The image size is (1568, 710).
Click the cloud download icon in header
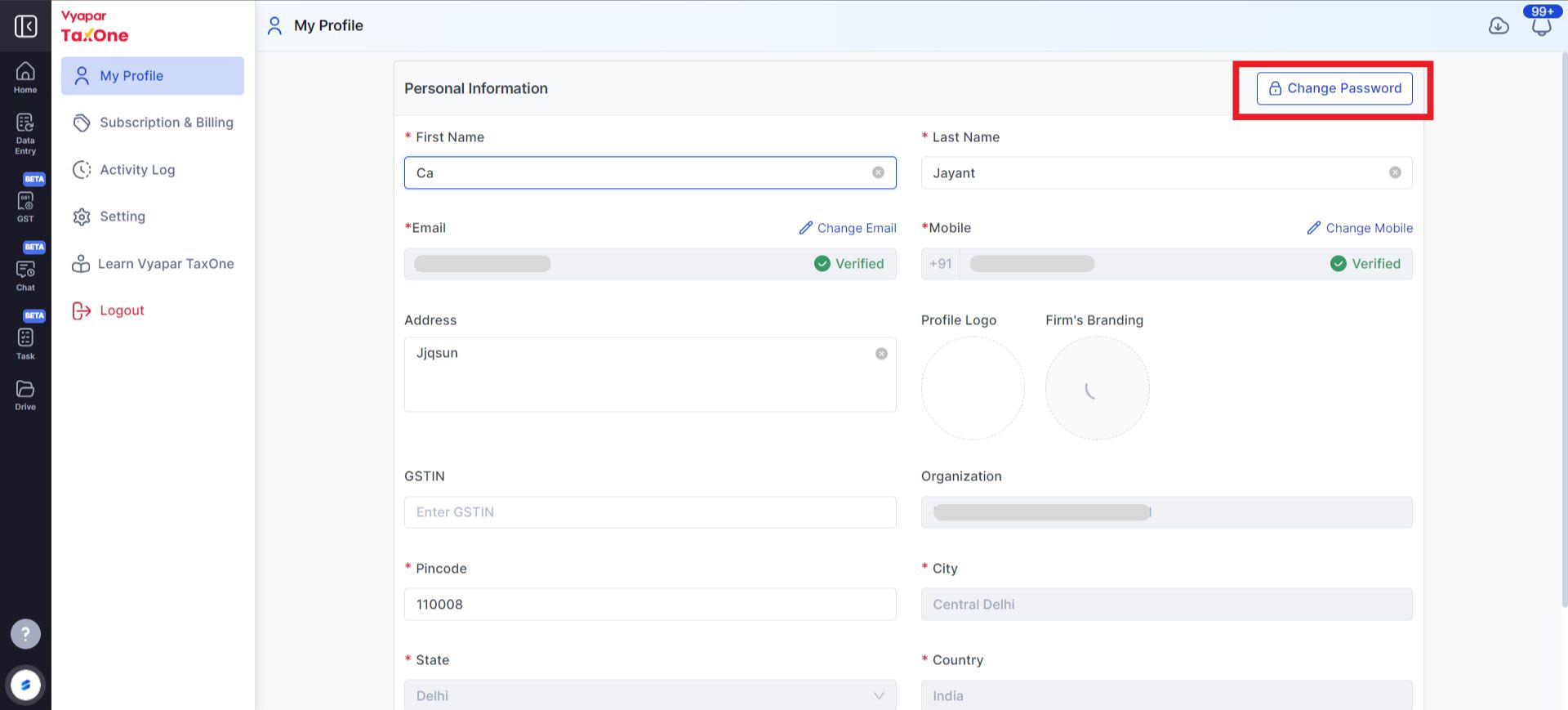(x=1499, y=26)
